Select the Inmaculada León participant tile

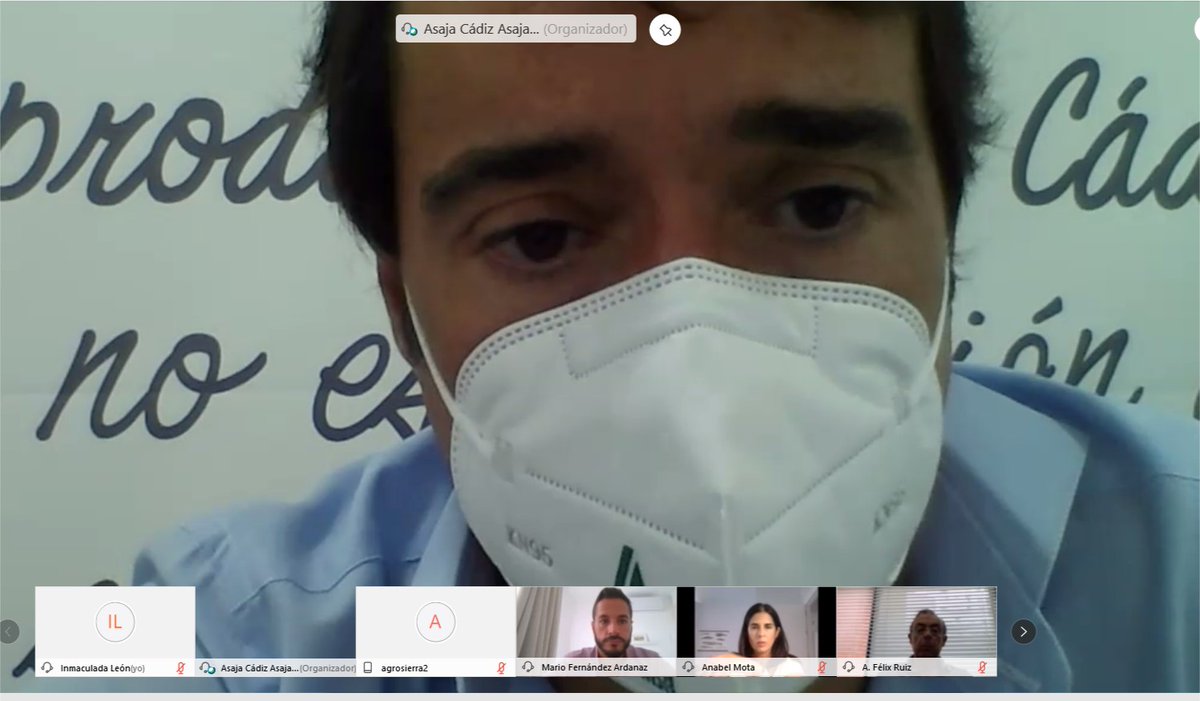(115, 632)
